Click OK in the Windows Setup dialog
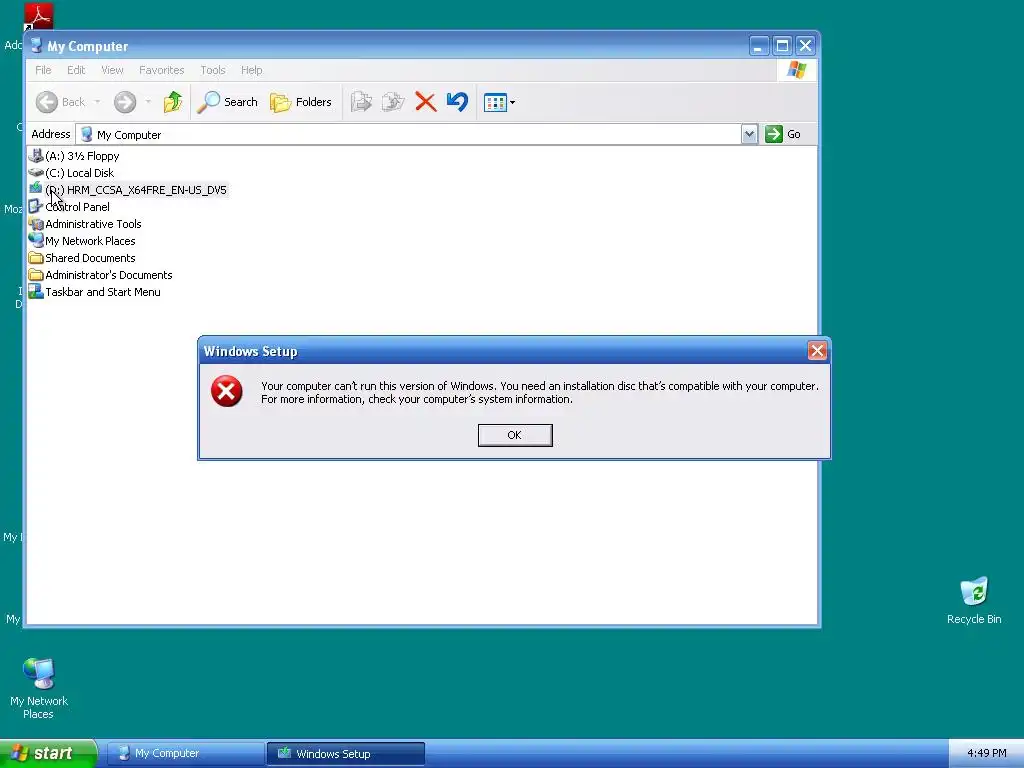Viewport: 1024px width, 768px height. tap(515, 435)
